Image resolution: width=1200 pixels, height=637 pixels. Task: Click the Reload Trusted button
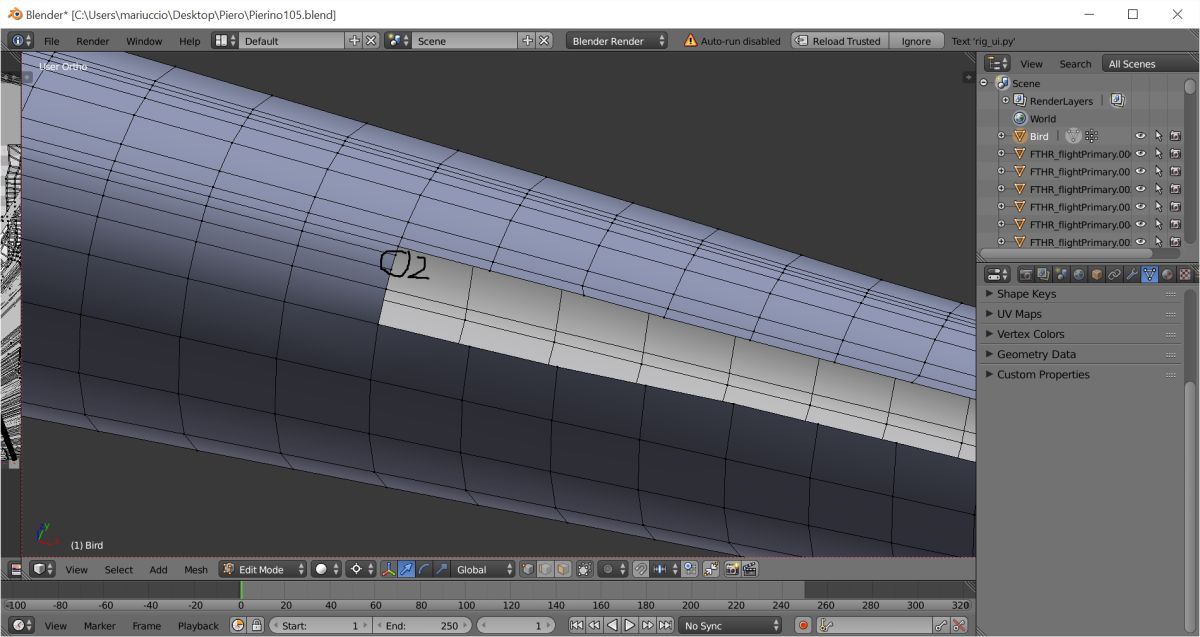pos(838,41)
